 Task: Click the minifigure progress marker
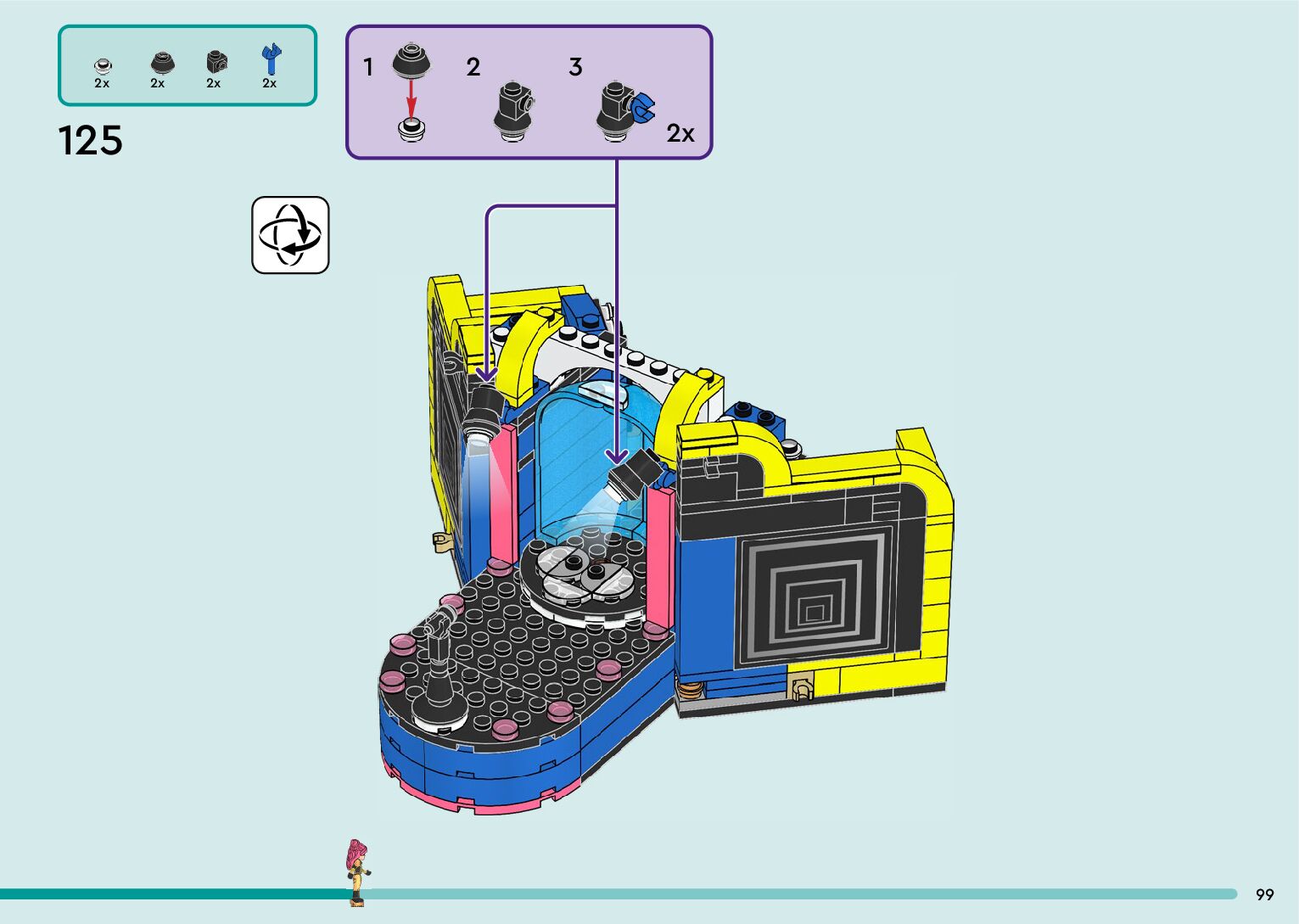click(x=358, y=872)
